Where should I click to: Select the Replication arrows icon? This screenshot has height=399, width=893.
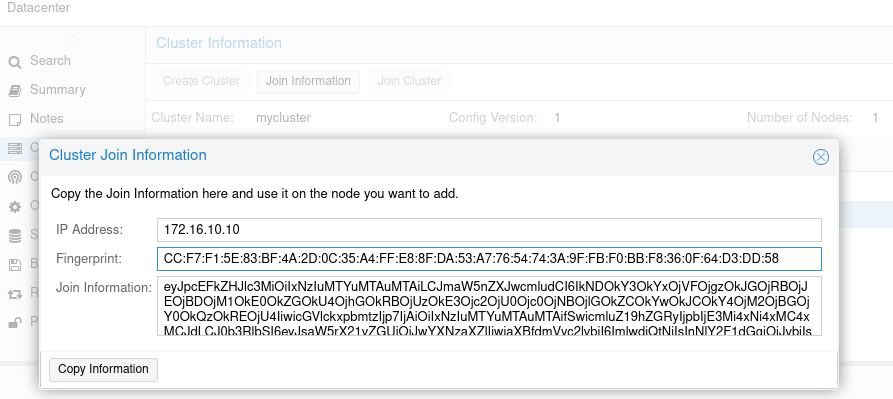pyautogui.click(x=15, y=294)
